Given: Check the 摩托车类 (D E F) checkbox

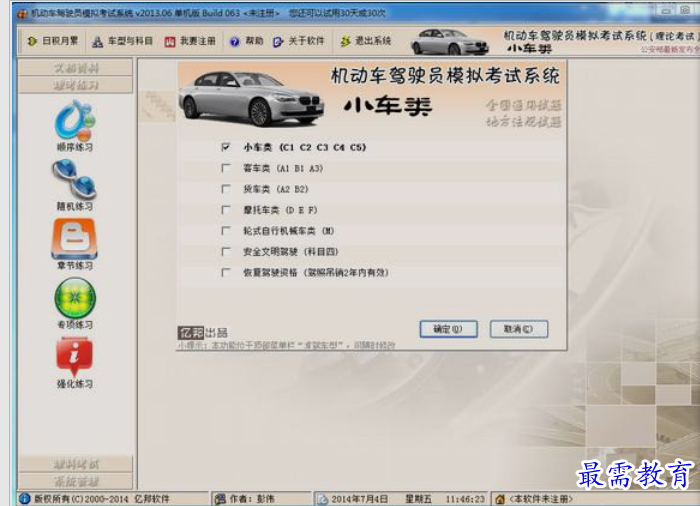Looking at the screenshot, I should [226, 210].
